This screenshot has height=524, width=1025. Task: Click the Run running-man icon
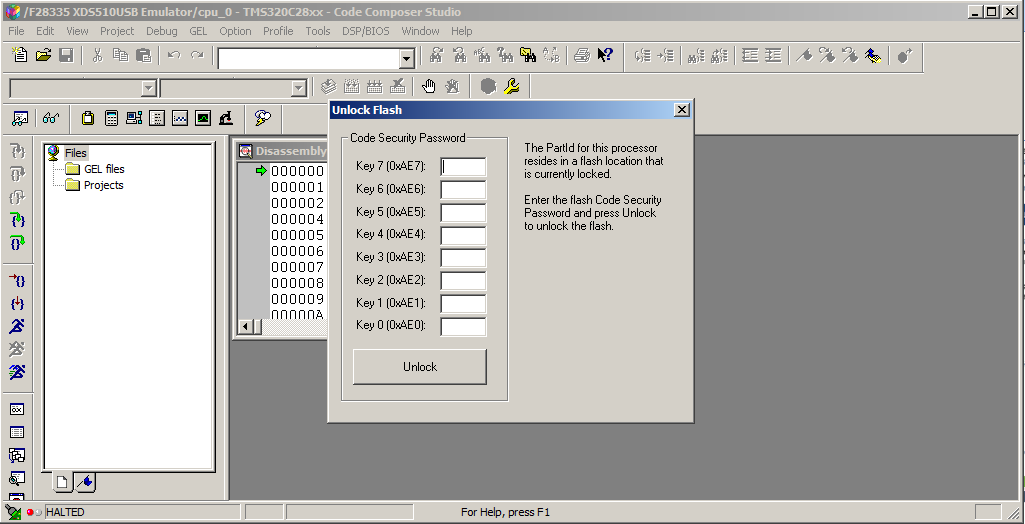(x=18, y=326)
